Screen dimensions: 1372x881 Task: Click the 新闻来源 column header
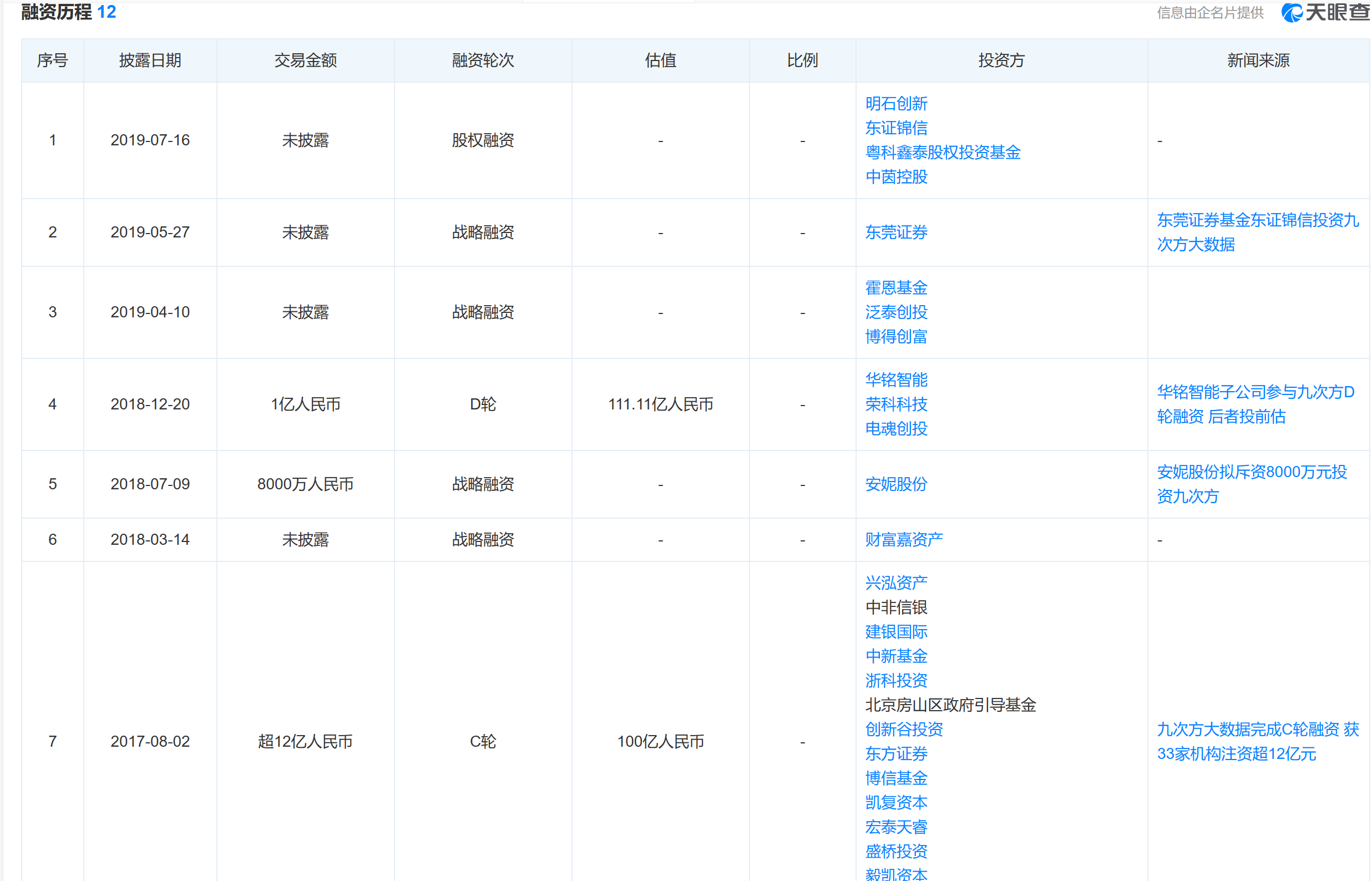click(x=1259, y=60)
